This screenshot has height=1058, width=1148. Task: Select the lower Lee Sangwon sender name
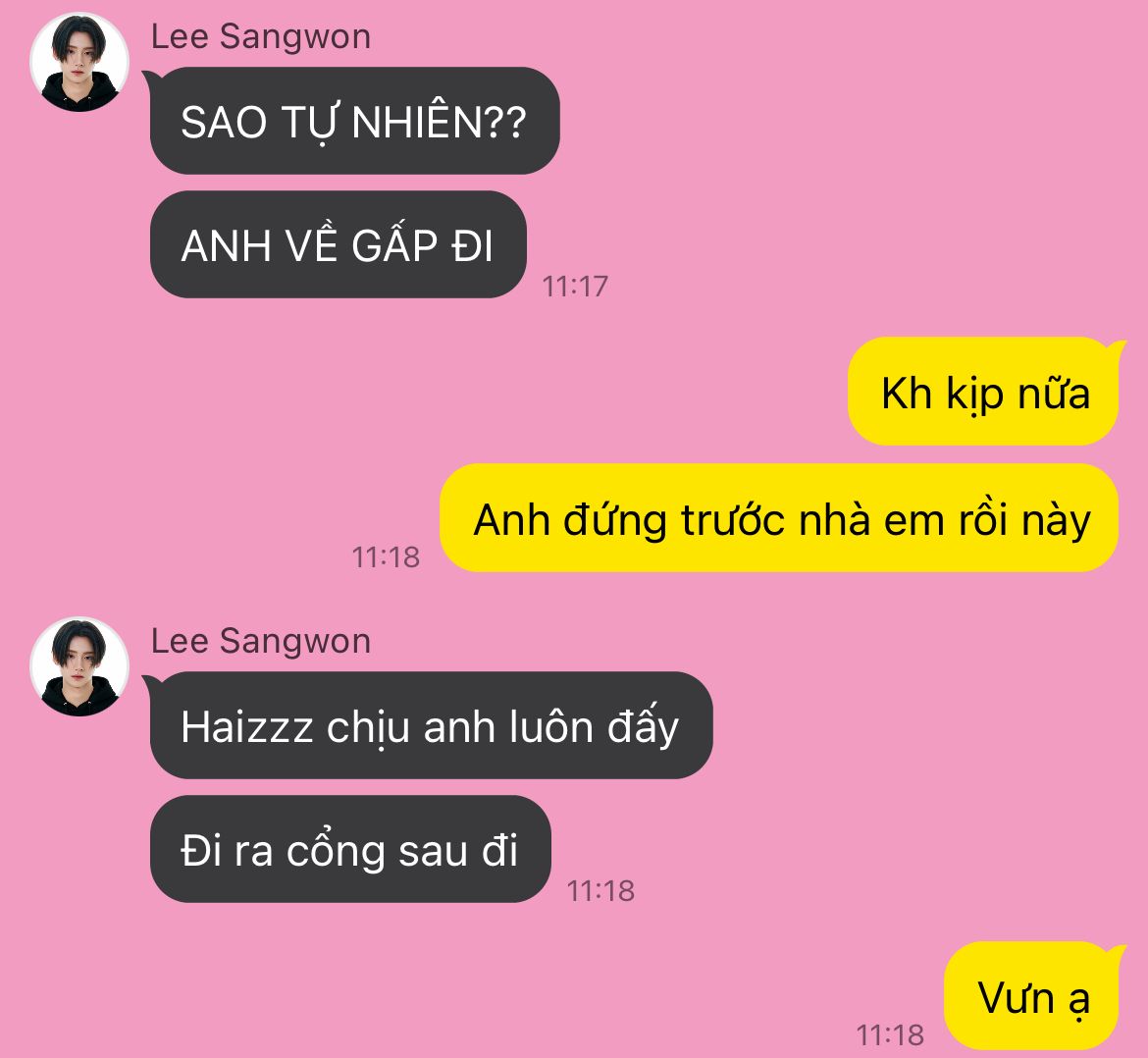pos(261,641)
